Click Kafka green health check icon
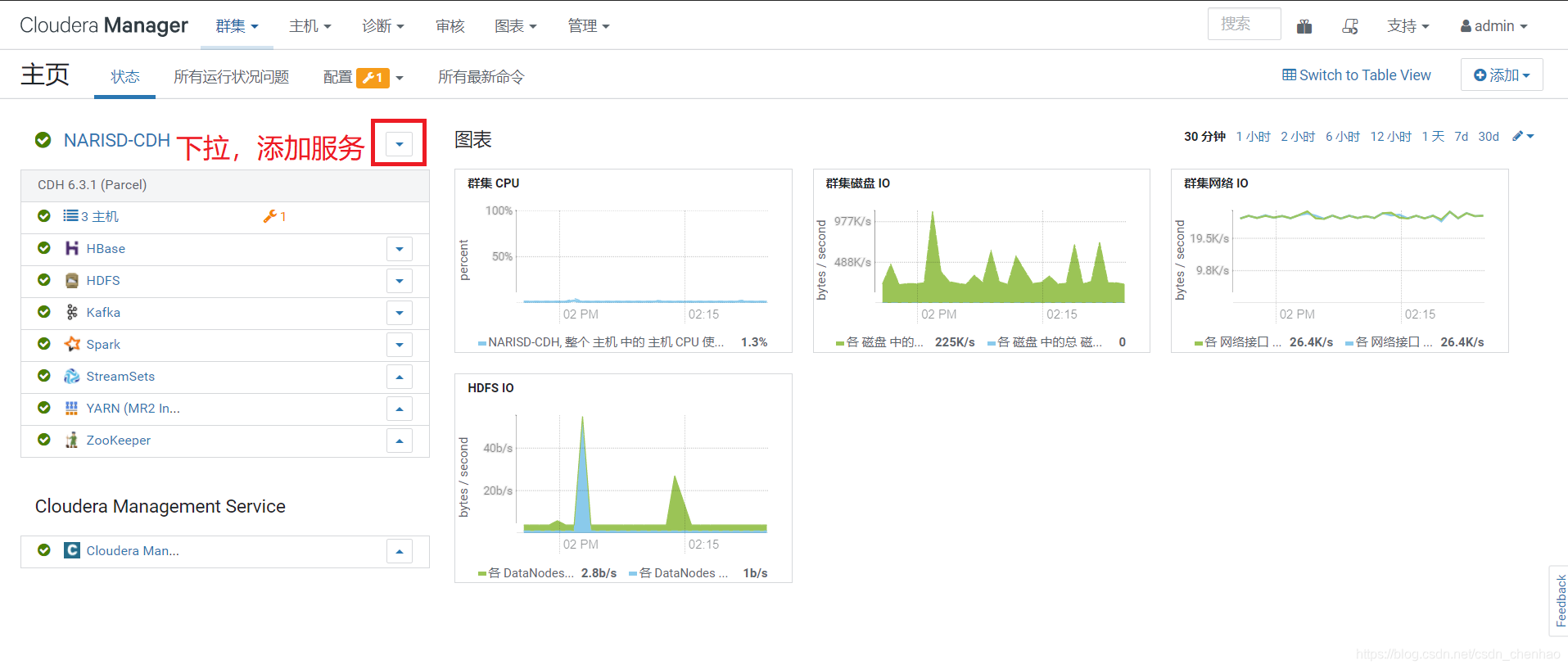Image resolution: width=1568 pixels, height=669 pixels. coord(44,312)
